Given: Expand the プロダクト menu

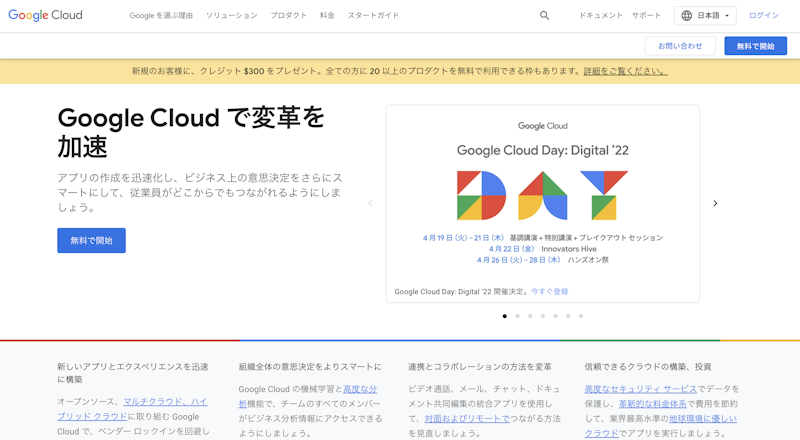Looking at the screenshot, I should [289, 16].
